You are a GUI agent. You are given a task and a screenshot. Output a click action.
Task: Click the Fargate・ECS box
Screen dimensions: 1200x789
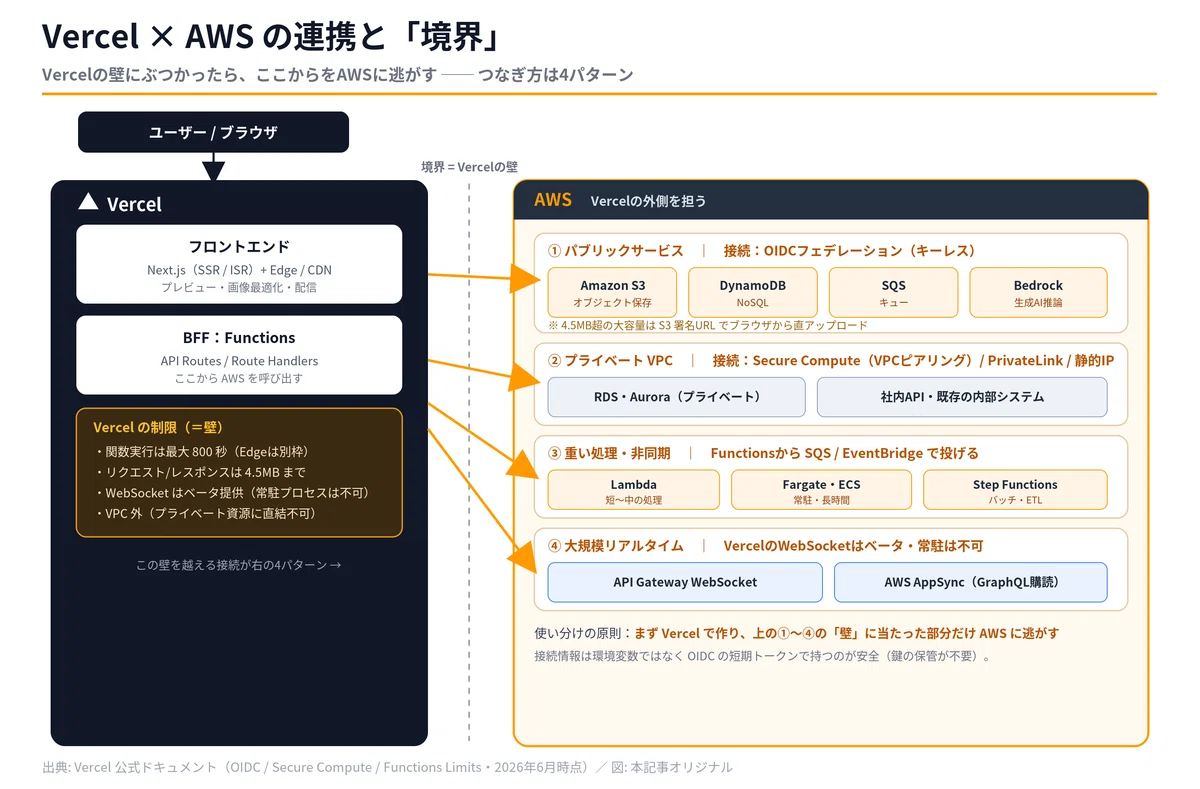[821, 490]
